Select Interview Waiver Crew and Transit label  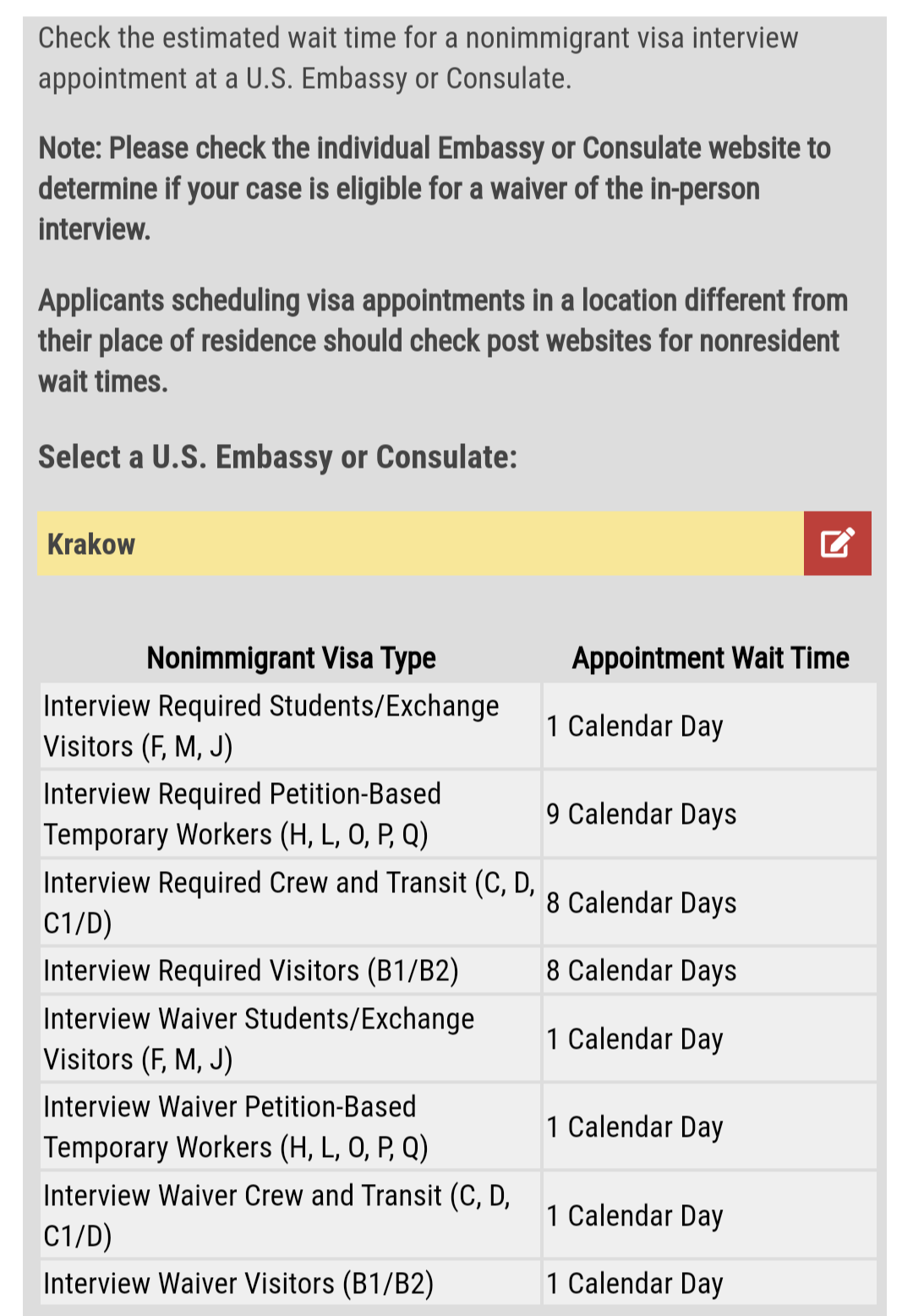pyautogui.click(x=276, y=1215)
